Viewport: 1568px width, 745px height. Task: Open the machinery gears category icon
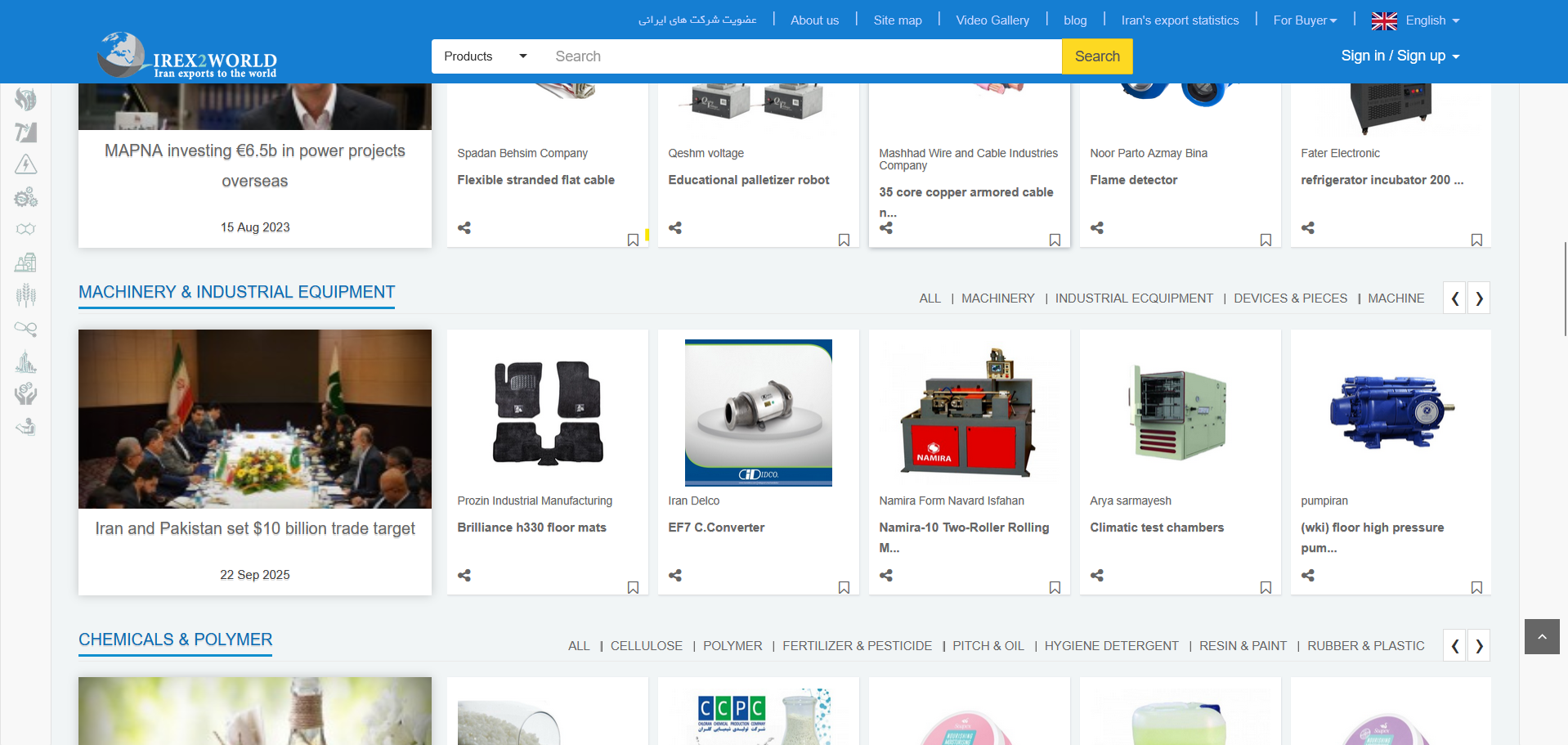26,198
